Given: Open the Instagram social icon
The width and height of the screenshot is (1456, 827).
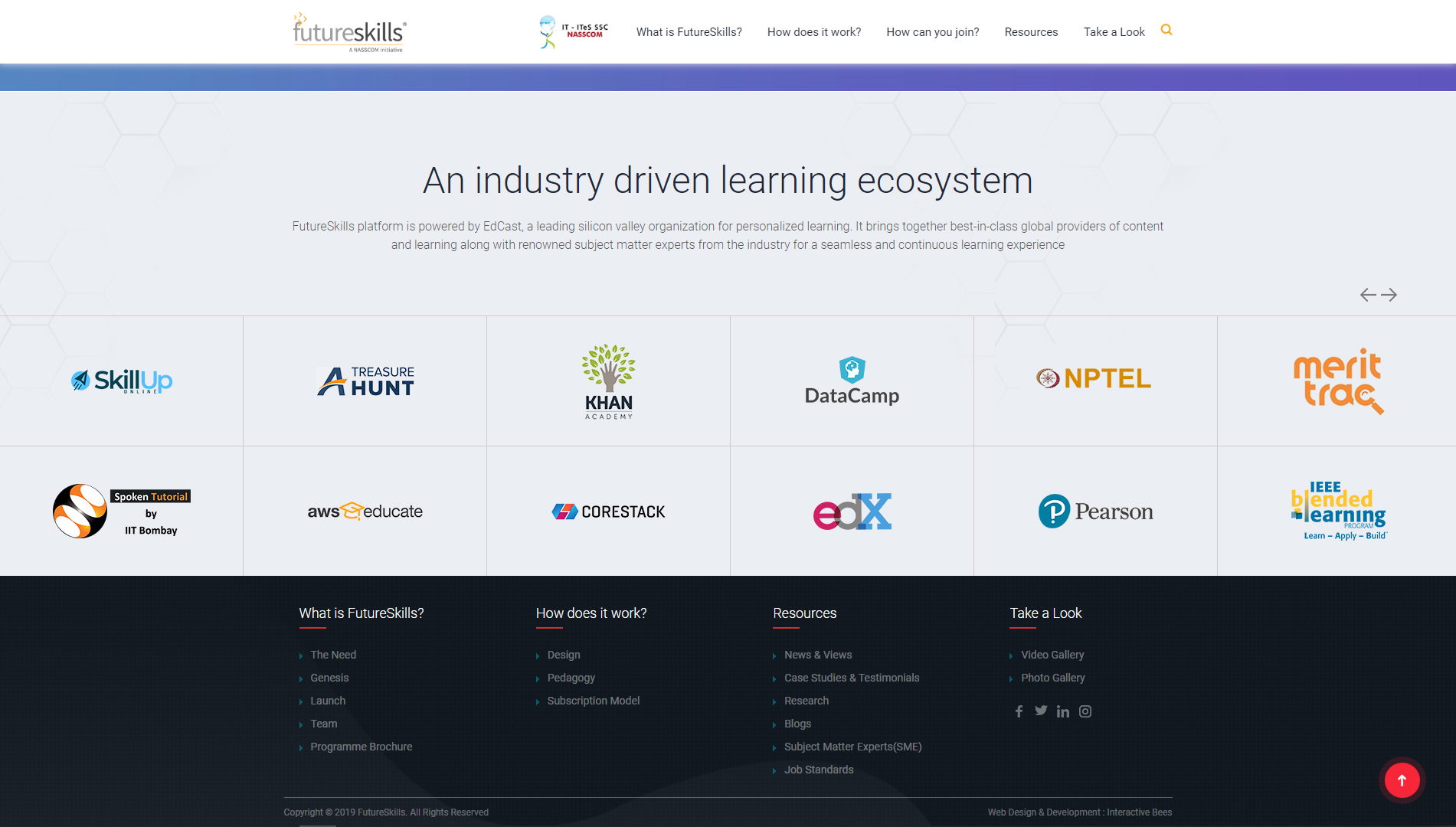Looking at the screenshot, I should pyautogui.click(x=1085, y=711).
